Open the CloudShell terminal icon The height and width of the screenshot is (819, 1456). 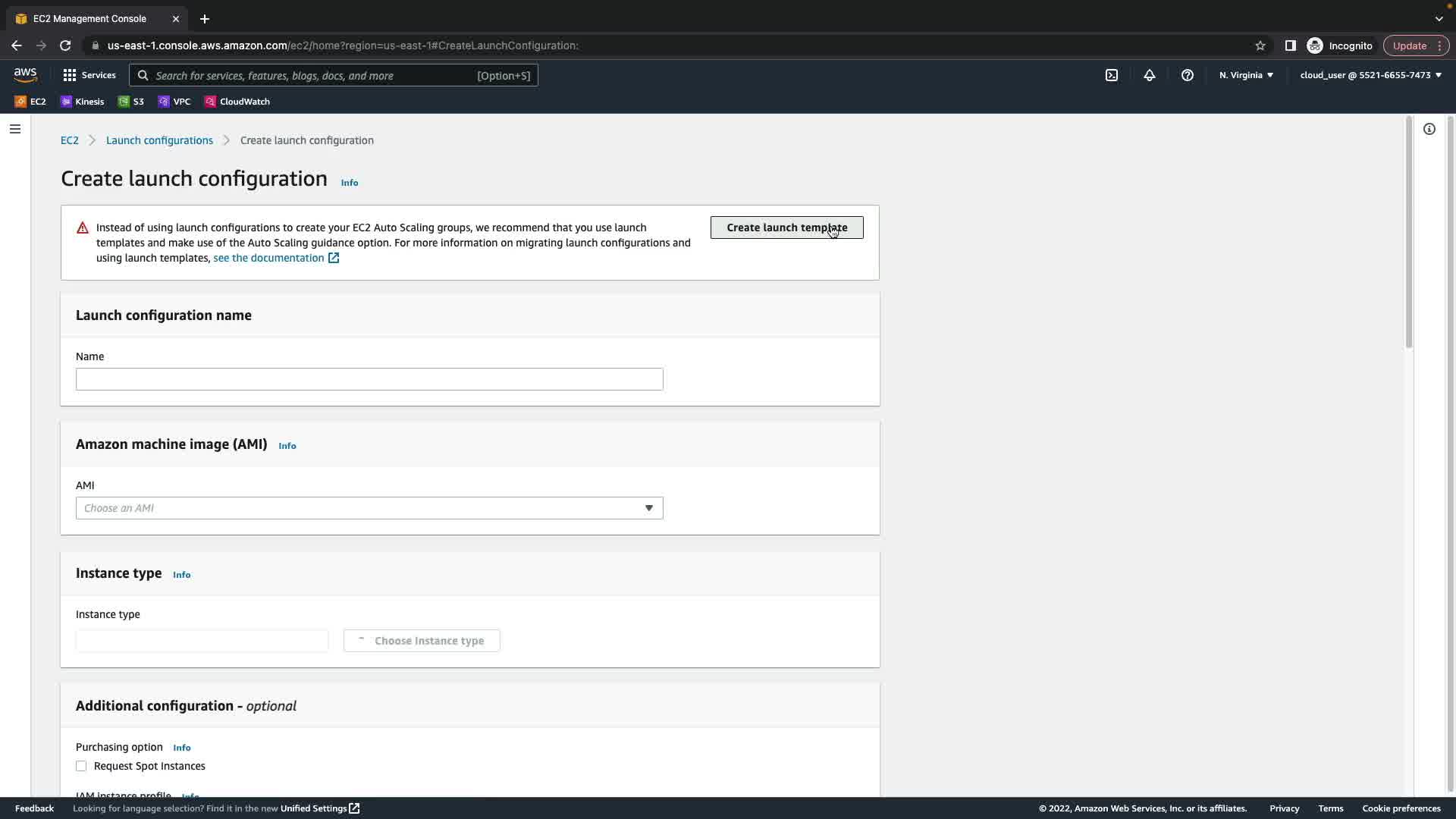(1112, 75)
